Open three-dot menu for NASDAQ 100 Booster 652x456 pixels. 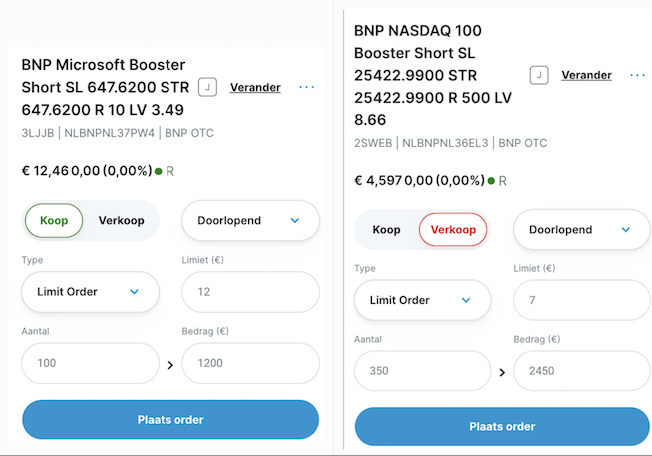pos(637,75)
